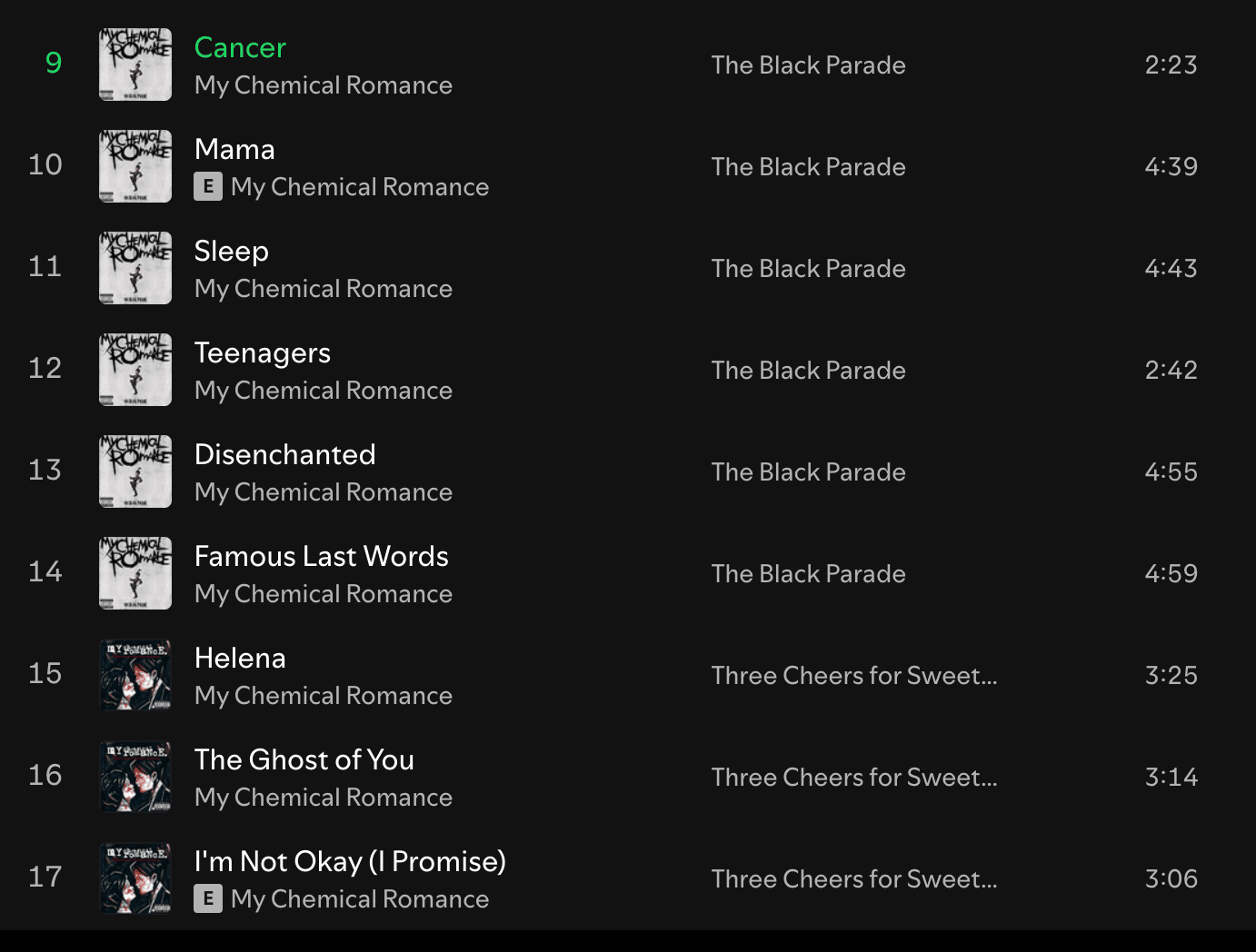Click the Famous Last Words cover image
This screenshot has width=1256, height=952.
click(135, 573)
